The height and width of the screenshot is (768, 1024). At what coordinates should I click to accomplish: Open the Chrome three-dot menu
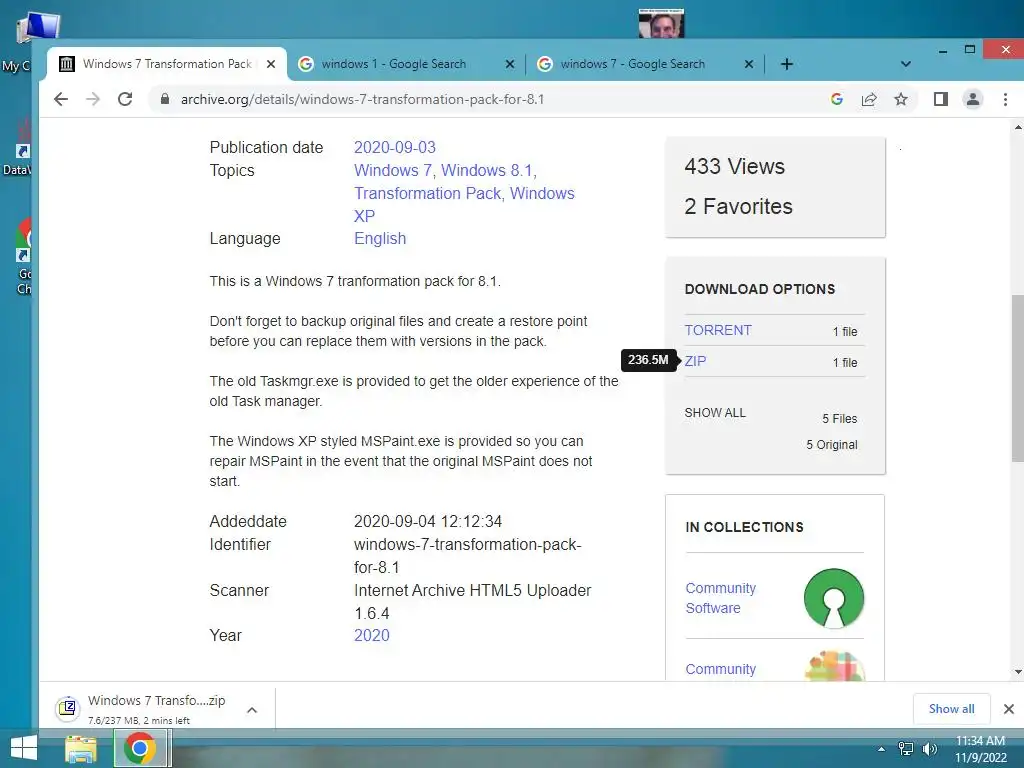pos(1005,99)
